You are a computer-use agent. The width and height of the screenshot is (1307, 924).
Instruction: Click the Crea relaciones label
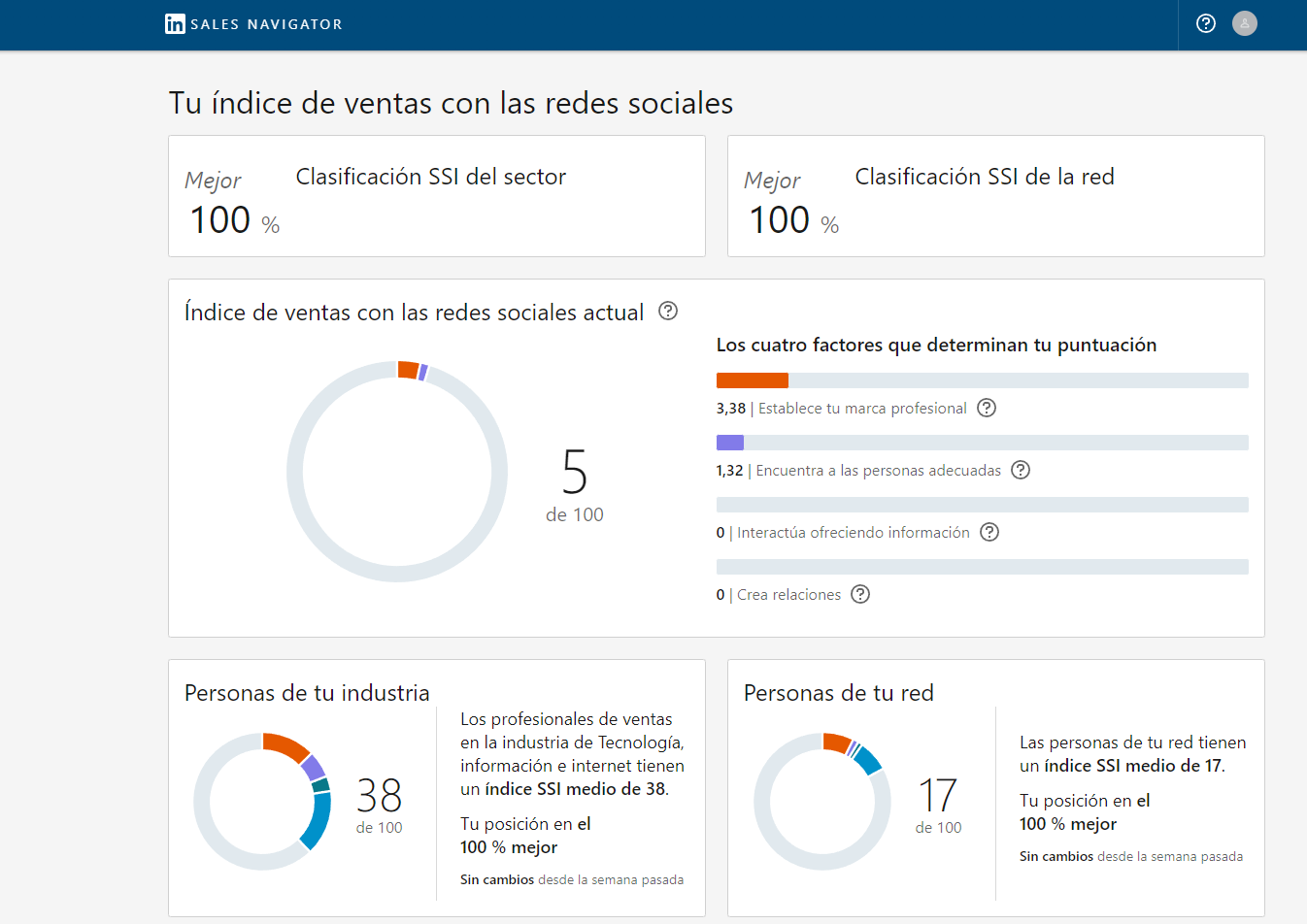coord(788,595)
